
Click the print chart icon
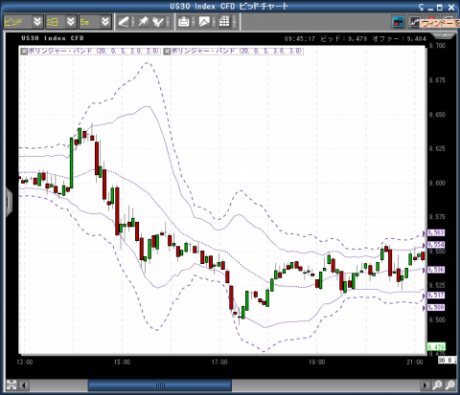tap(184, 22)
